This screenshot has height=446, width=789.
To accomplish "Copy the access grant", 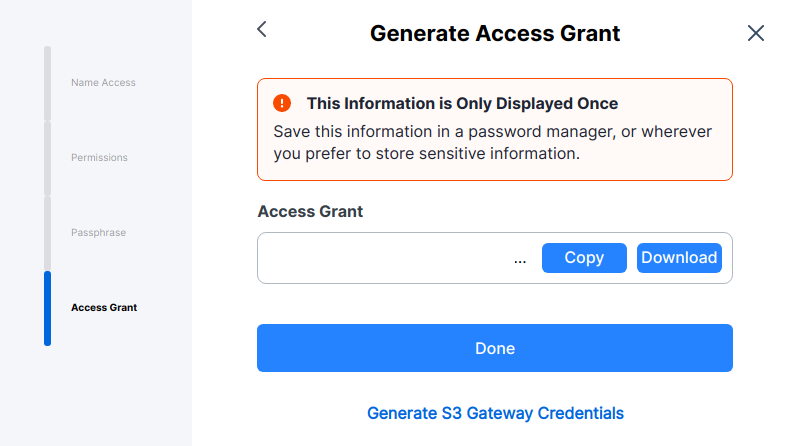I will tap(584, 258).
